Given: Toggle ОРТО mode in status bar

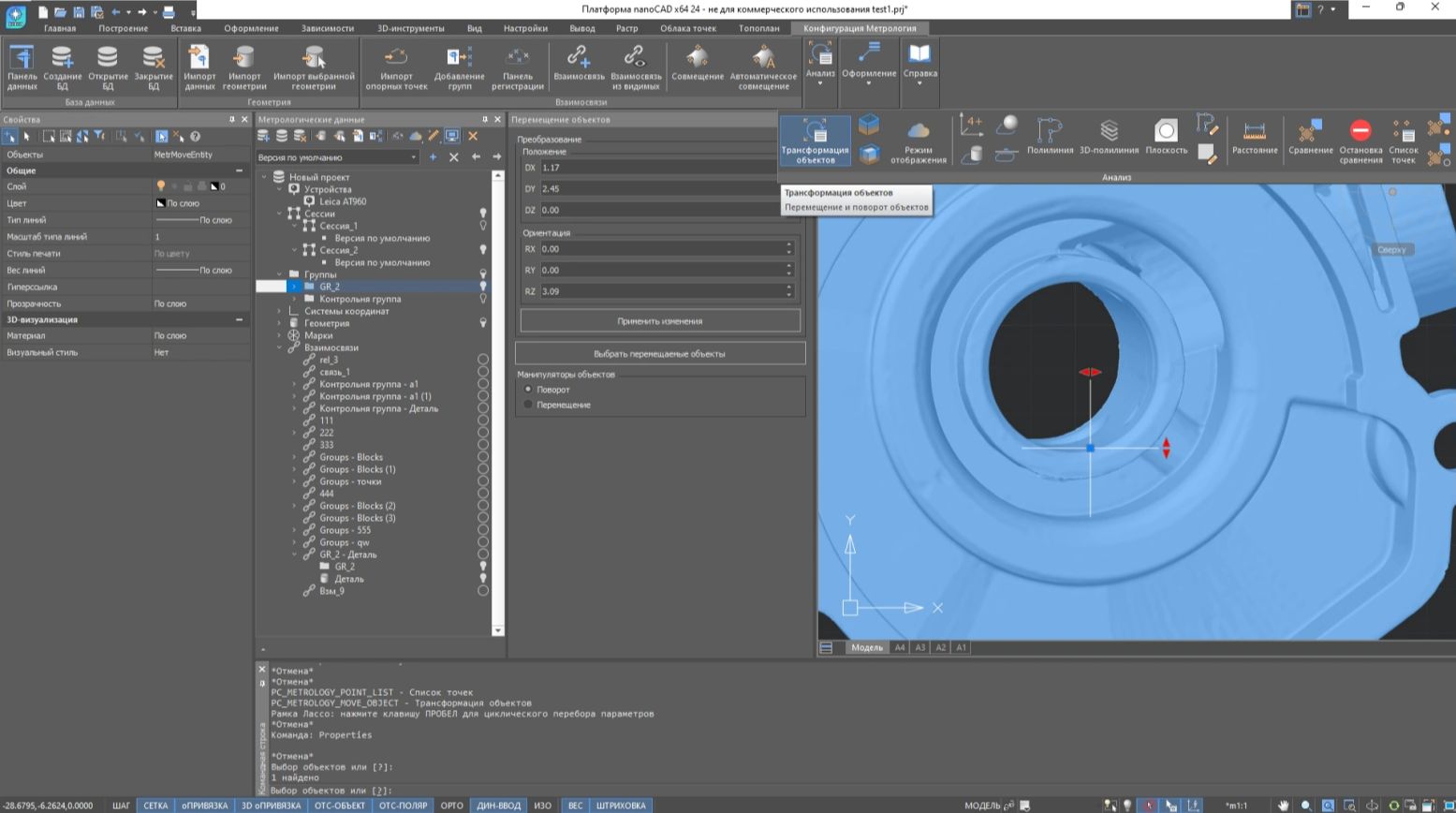Looking at the screenshot, I should (452, 806).
